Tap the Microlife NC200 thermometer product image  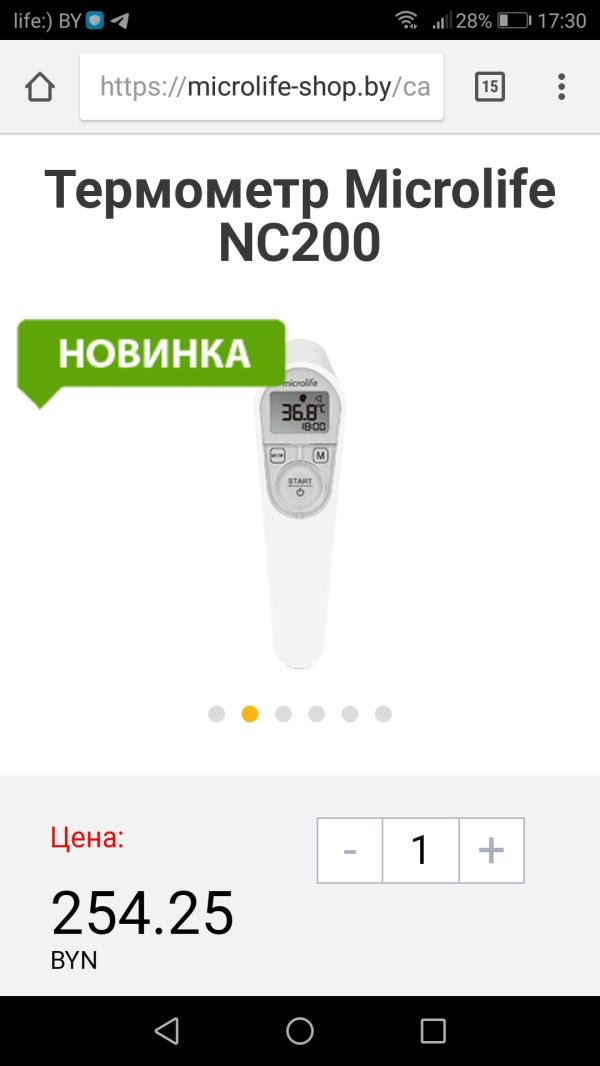pos(300,503)
